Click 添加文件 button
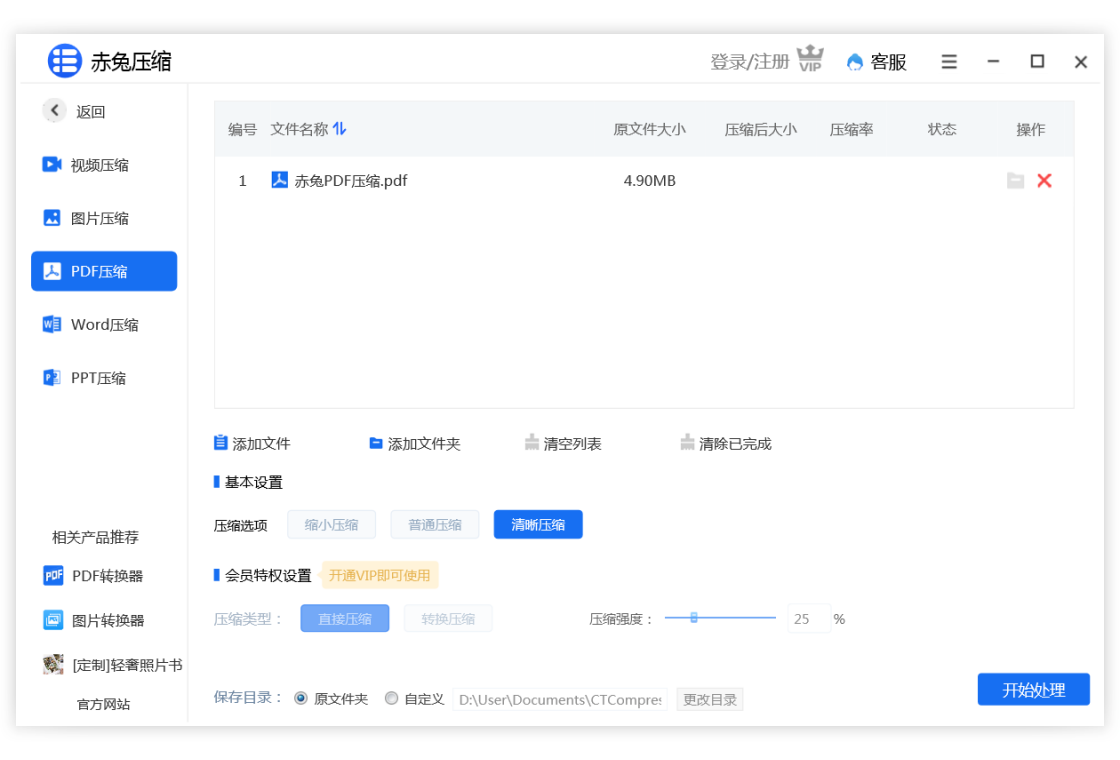The image size is (1120, 760). point(252,444)
